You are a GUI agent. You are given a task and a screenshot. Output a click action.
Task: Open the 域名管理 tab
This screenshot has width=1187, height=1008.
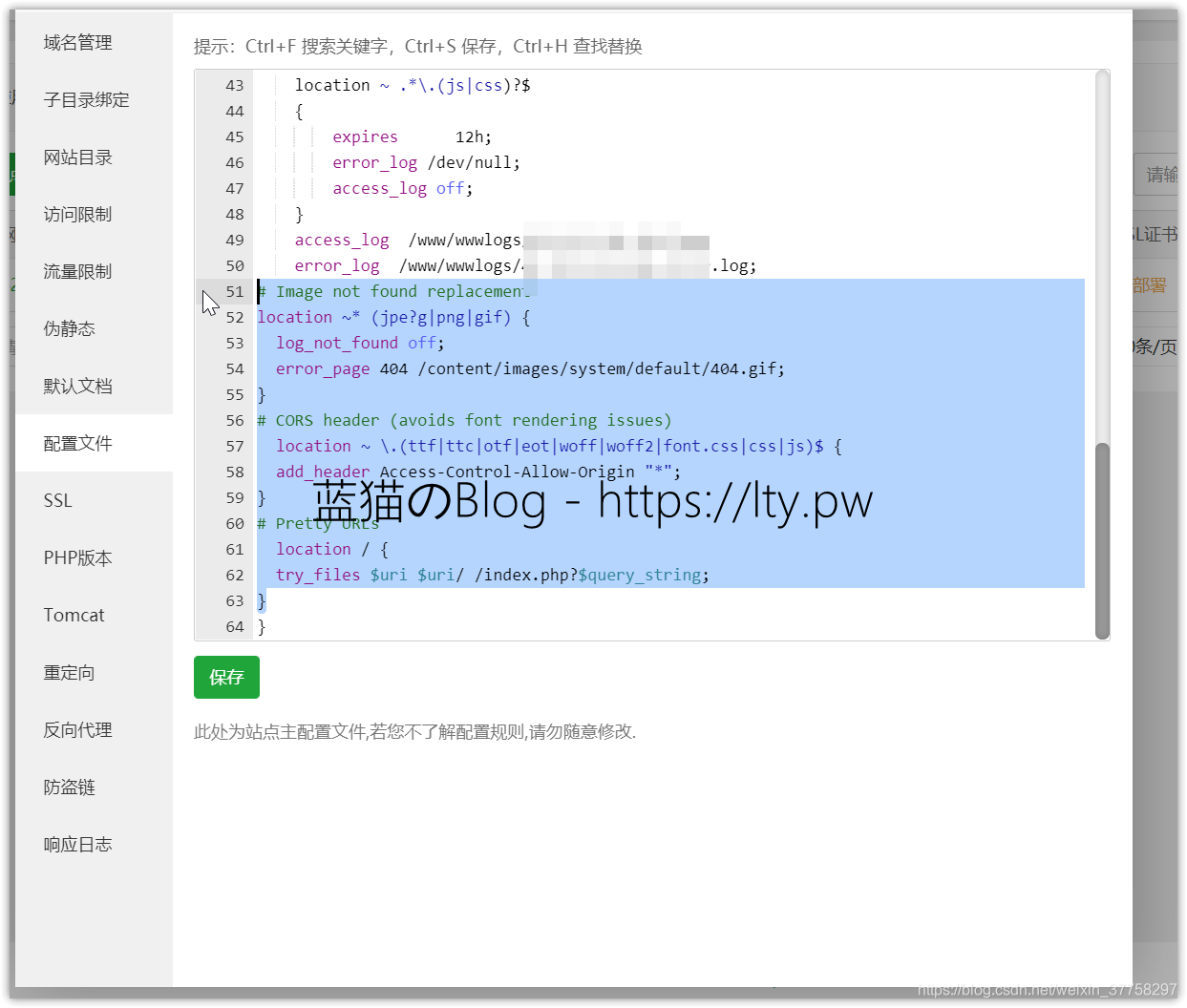click(x=94, y=42)
